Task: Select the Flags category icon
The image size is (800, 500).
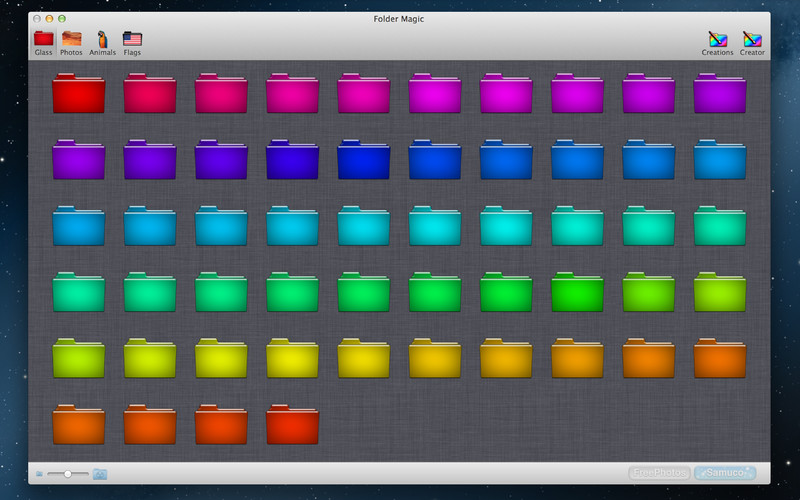Action: click(x=132, y=43)
